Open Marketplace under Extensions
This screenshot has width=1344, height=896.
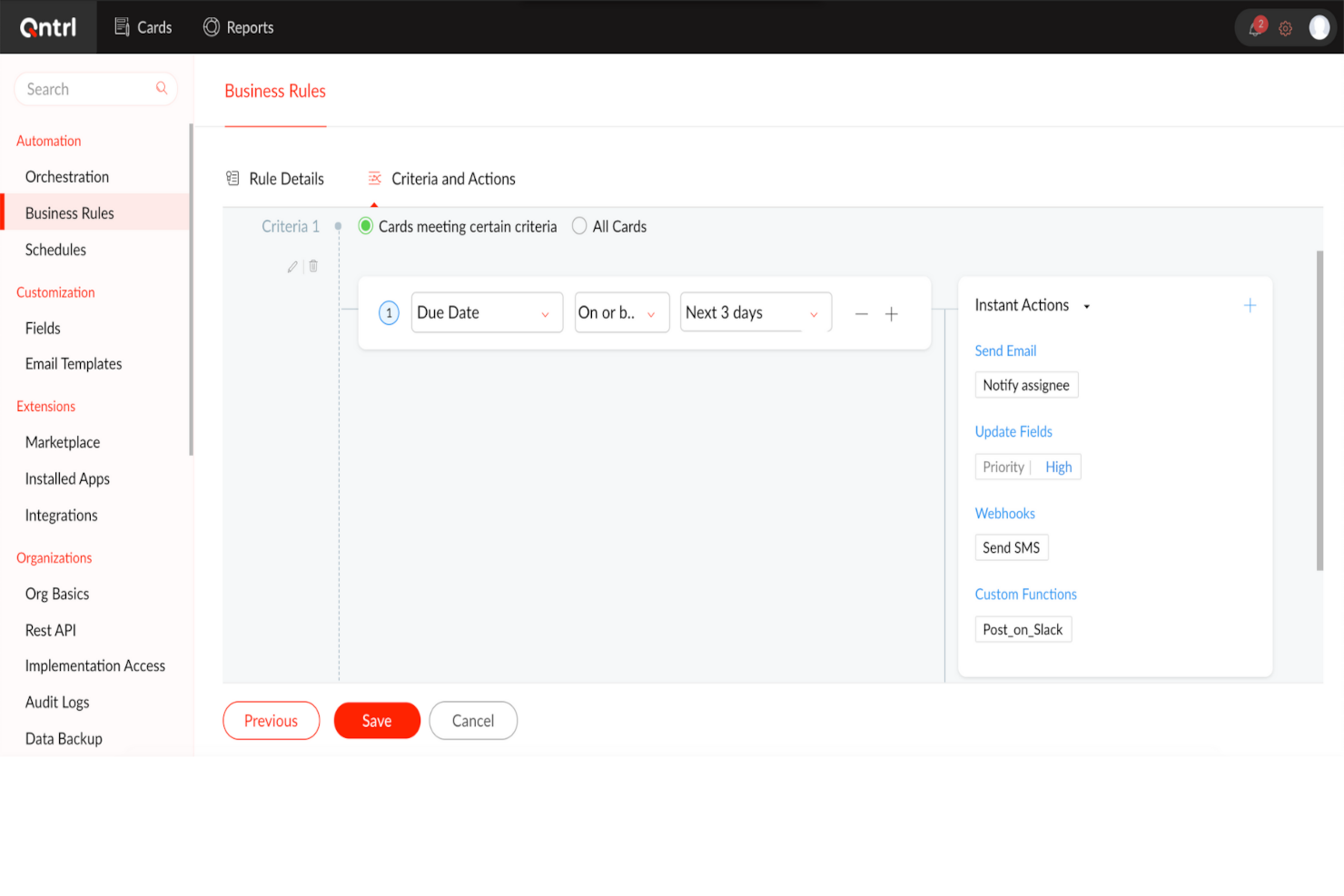pos(63,442)
